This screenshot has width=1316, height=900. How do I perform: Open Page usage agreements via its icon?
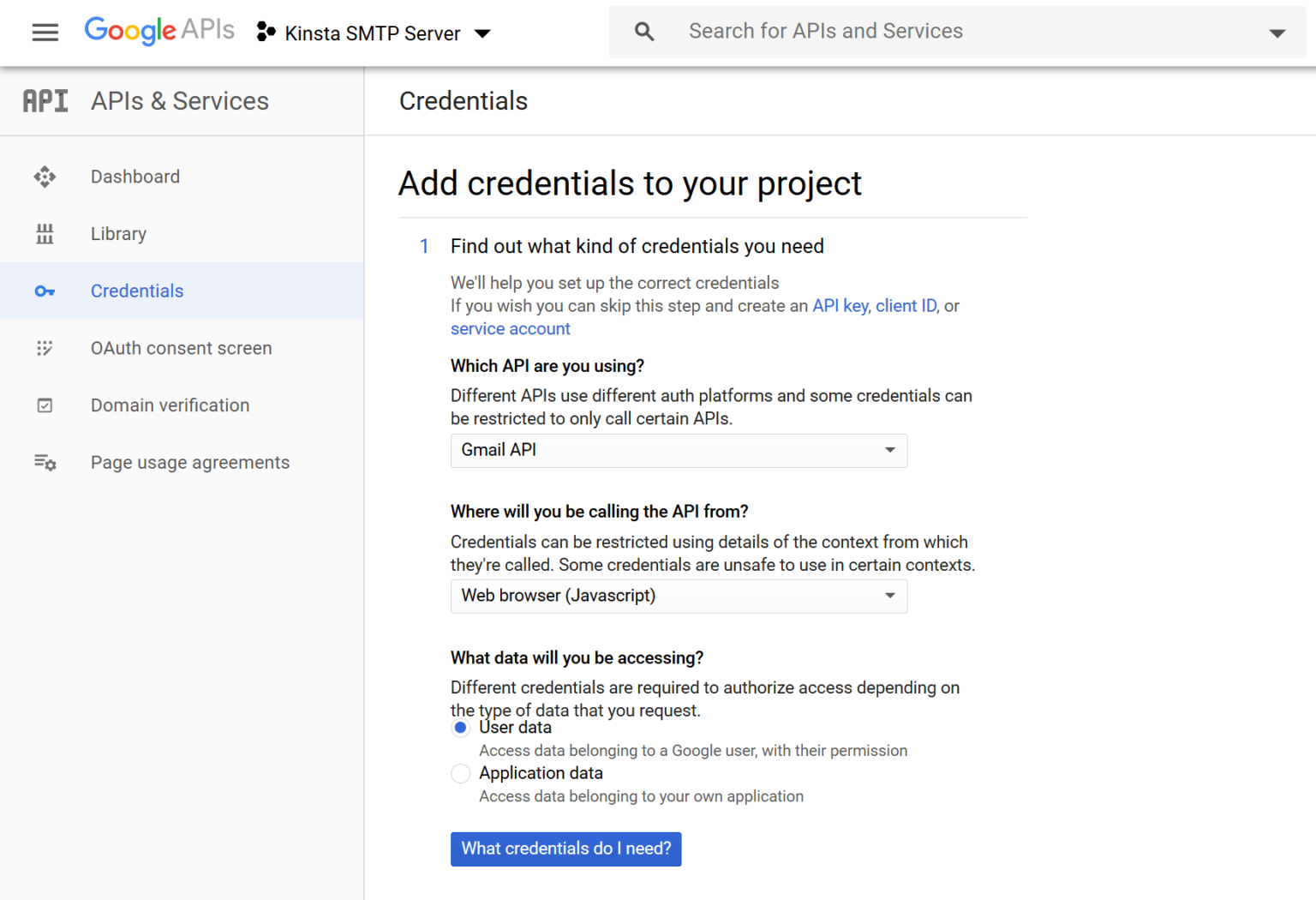(x=45, y=462)
